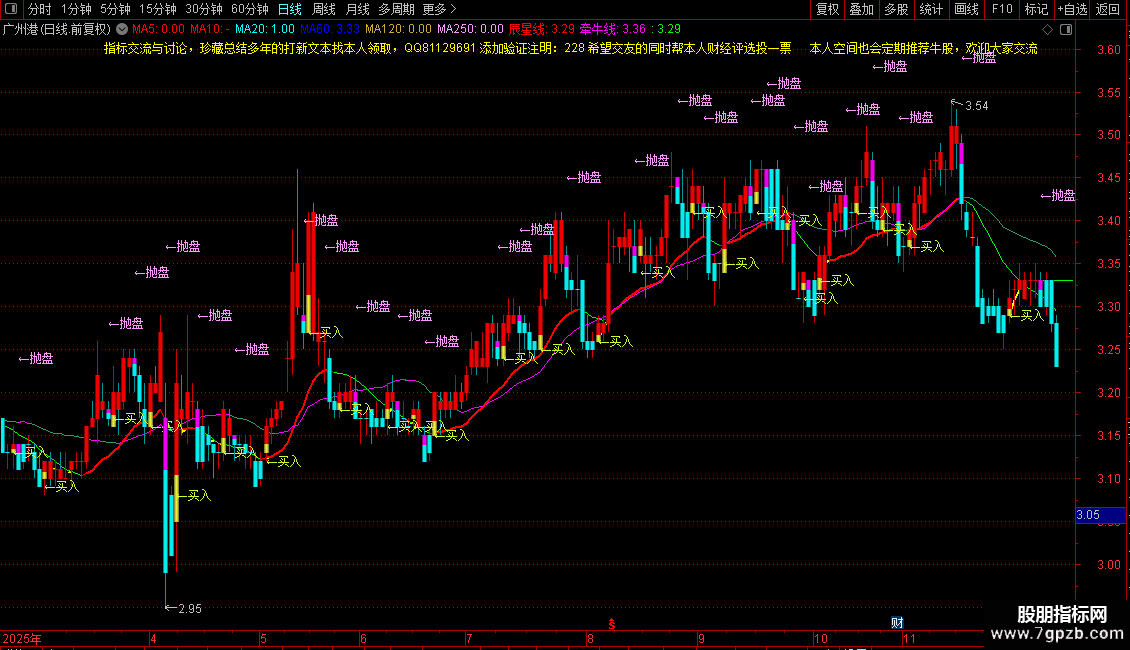Switch to 月线 monthly chart
The height and width of the screenshot is (650, 1130).
357,9
